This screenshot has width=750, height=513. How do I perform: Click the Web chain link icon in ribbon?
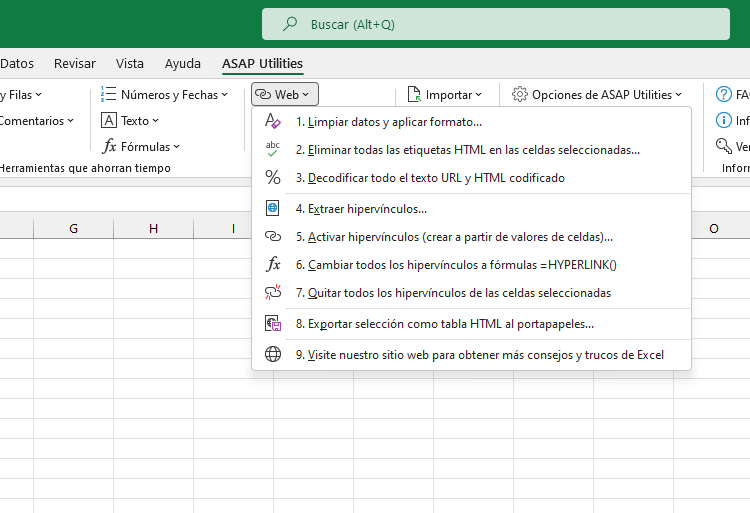pos(263,94)
